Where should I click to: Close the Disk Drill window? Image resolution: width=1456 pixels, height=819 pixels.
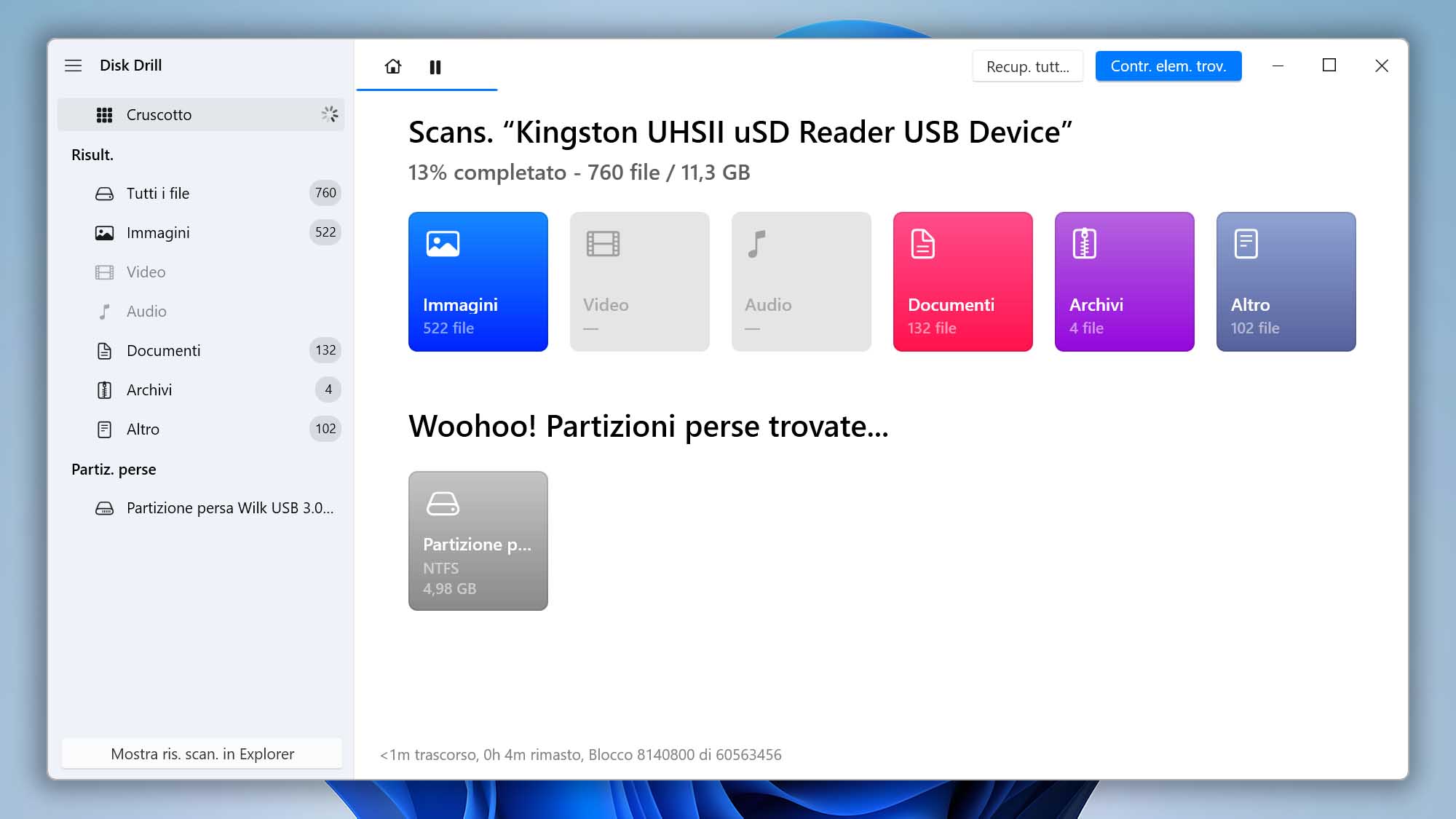point(1382,66)
